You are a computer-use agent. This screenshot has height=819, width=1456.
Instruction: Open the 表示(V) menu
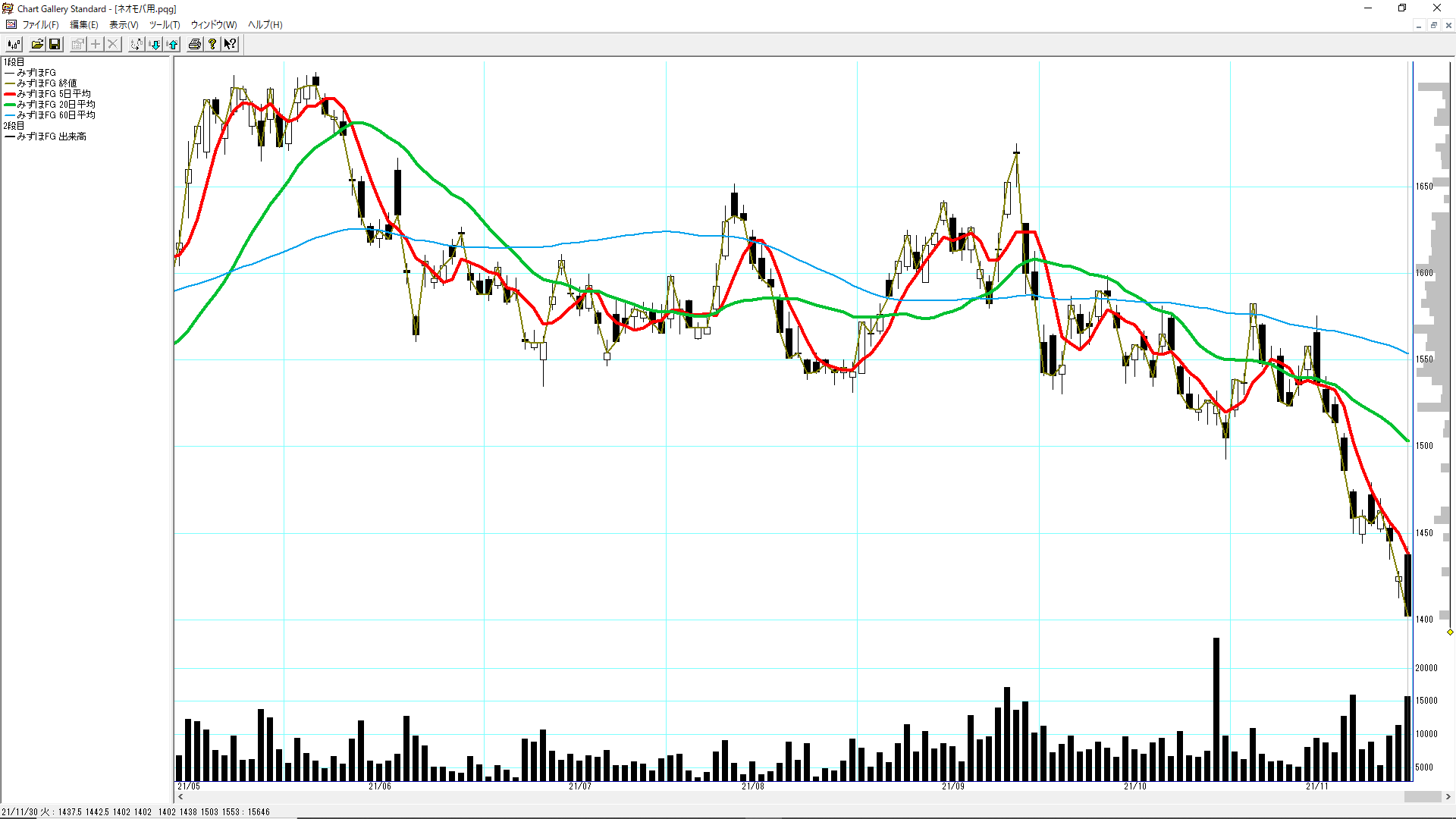(124, 25)
